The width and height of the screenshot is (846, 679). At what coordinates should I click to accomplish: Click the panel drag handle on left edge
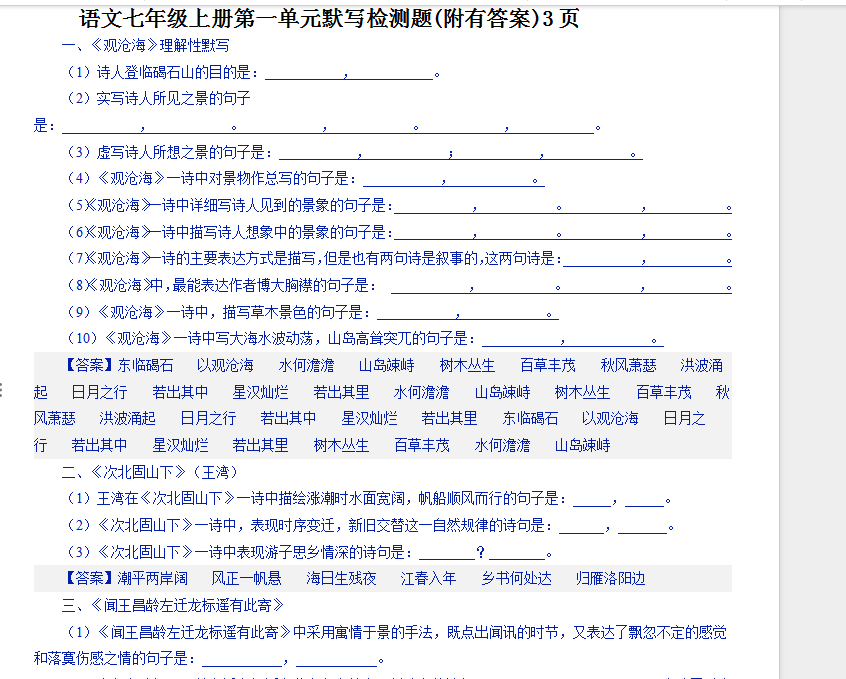point(3,388)
